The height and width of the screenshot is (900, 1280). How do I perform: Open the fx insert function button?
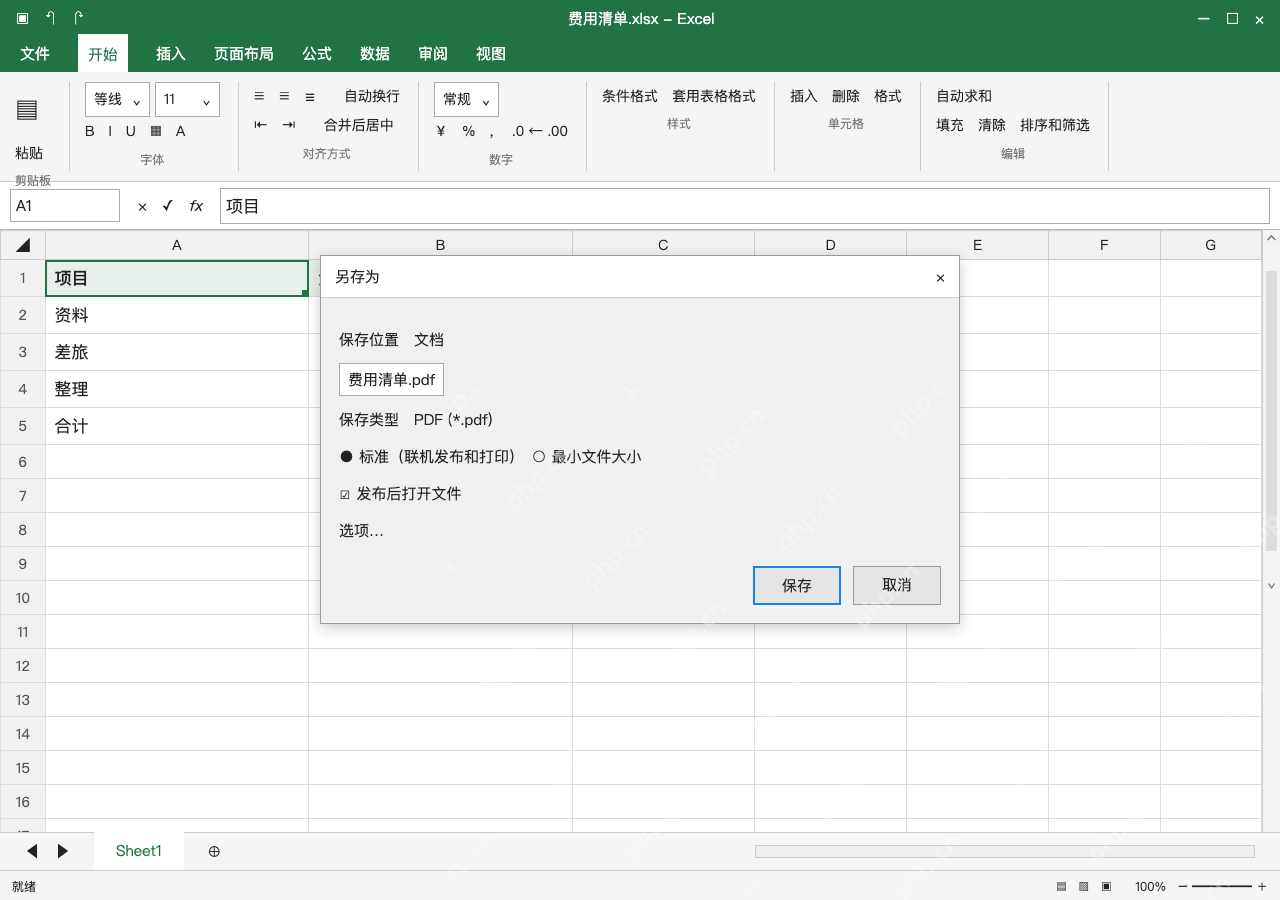(x=196, y=206)
